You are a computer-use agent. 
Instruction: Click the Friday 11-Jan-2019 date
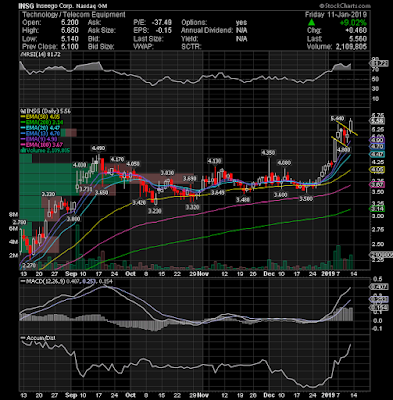pos(336,15)
